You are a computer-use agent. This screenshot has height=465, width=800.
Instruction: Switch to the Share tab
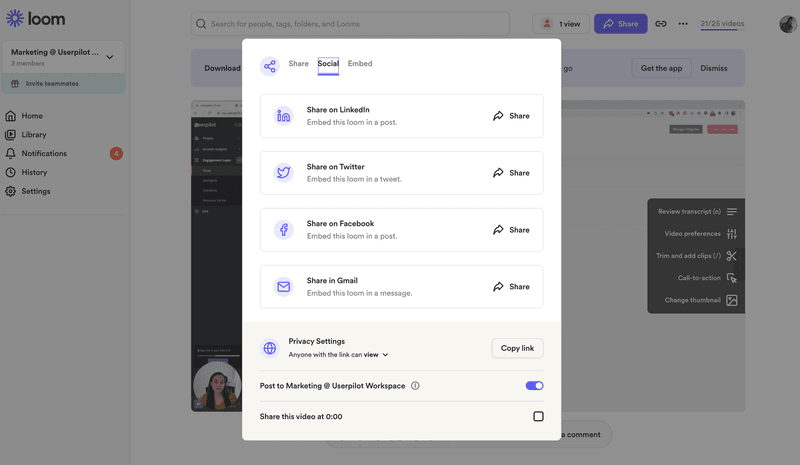[298, 64]
